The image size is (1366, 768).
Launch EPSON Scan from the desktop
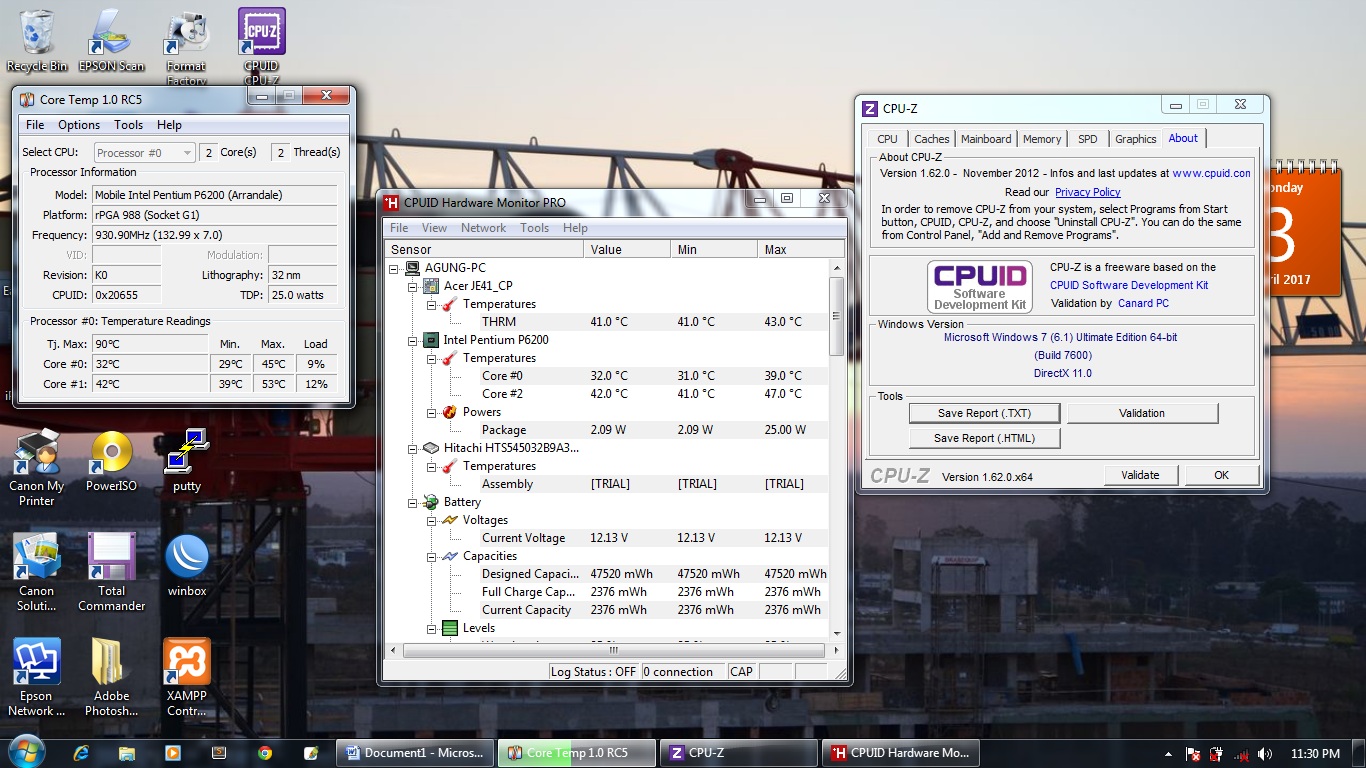(x=111, y=40)
